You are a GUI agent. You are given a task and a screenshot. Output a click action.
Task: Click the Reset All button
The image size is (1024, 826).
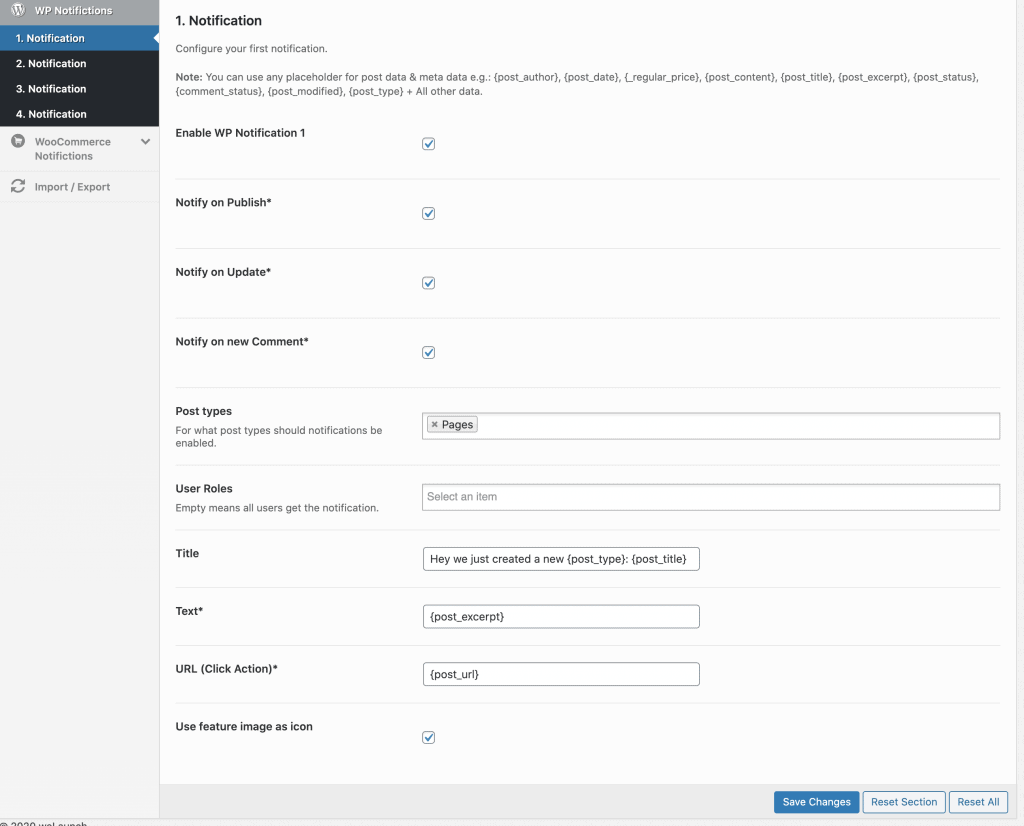[x=977, y=801]
